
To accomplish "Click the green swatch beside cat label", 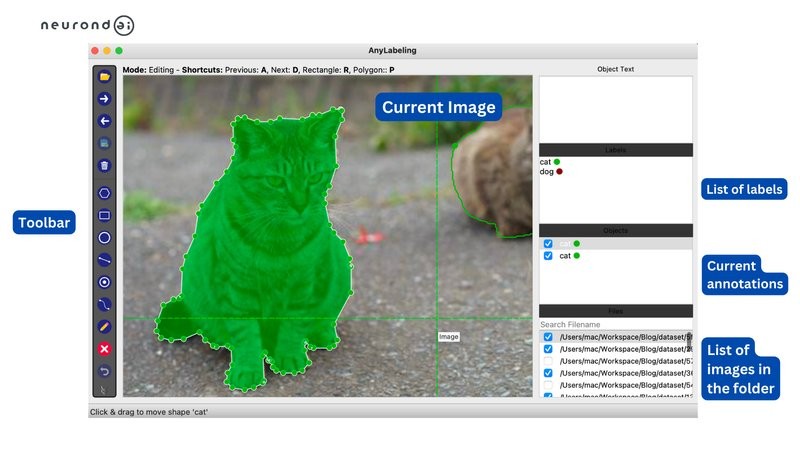I will (557, 162).
